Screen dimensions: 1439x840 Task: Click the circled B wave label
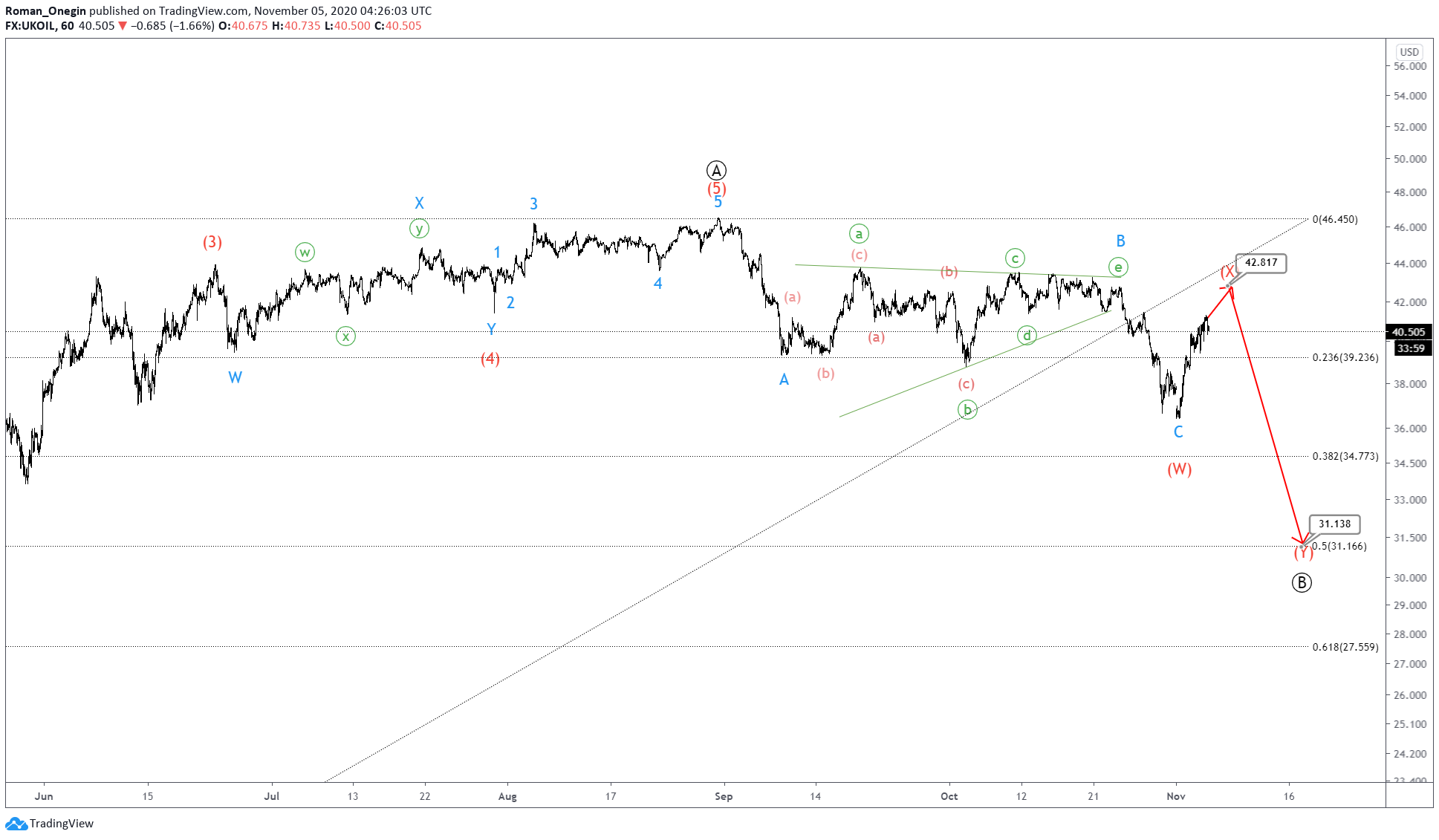tap(1301, 583)
